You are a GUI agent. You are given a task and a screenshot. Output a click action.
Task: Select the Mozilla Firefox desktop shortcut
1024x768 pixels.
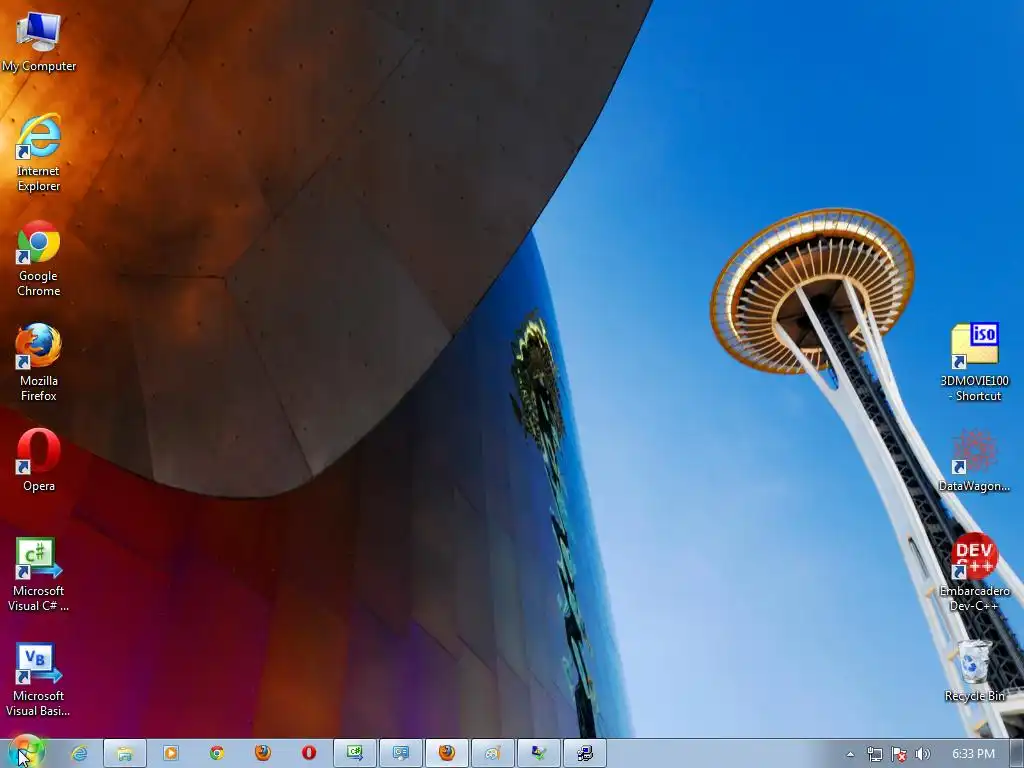pyautogui.click(x=39, y=362)
